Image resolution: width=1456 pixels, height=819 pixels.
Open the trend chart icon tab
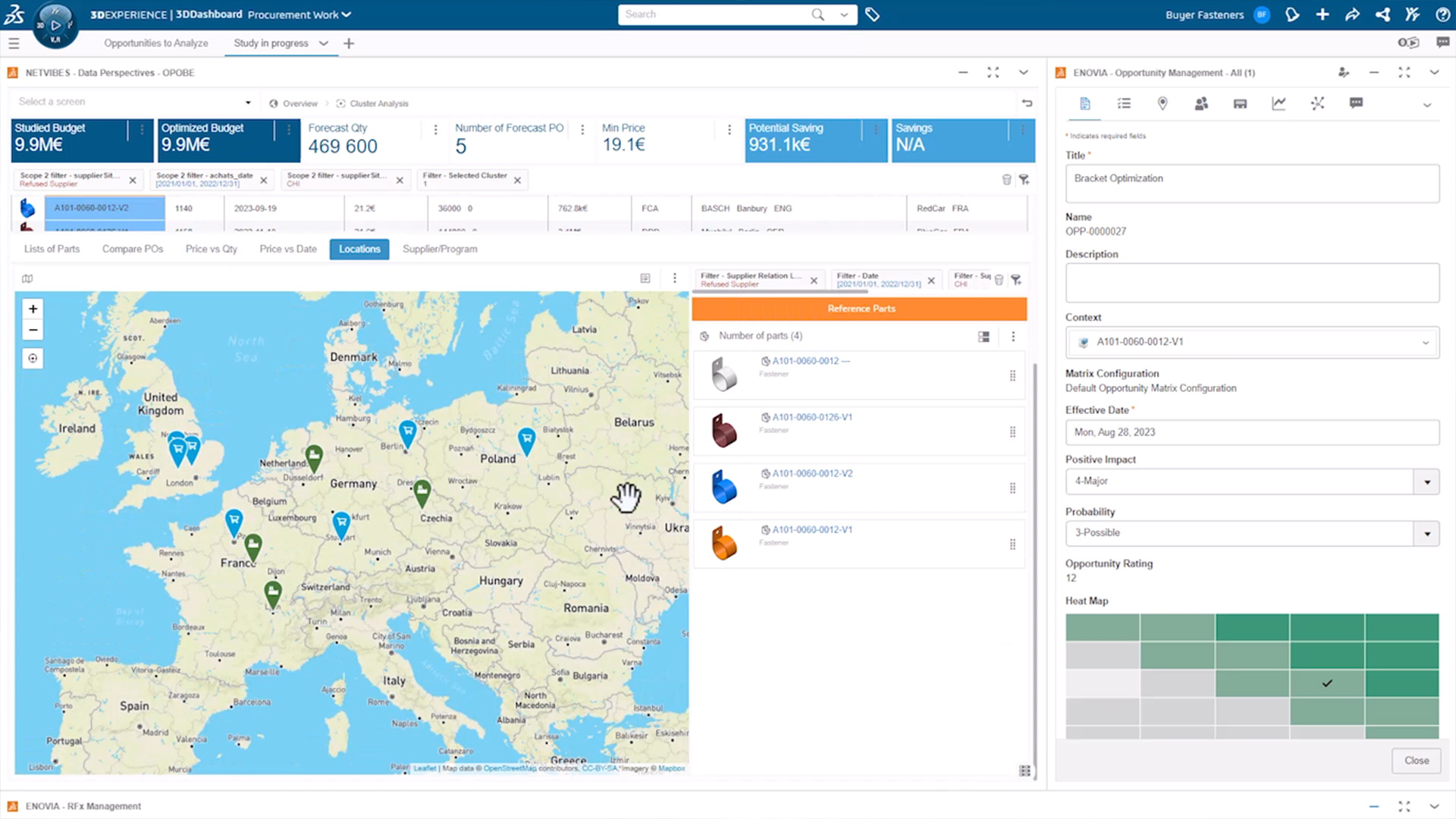1279,103
